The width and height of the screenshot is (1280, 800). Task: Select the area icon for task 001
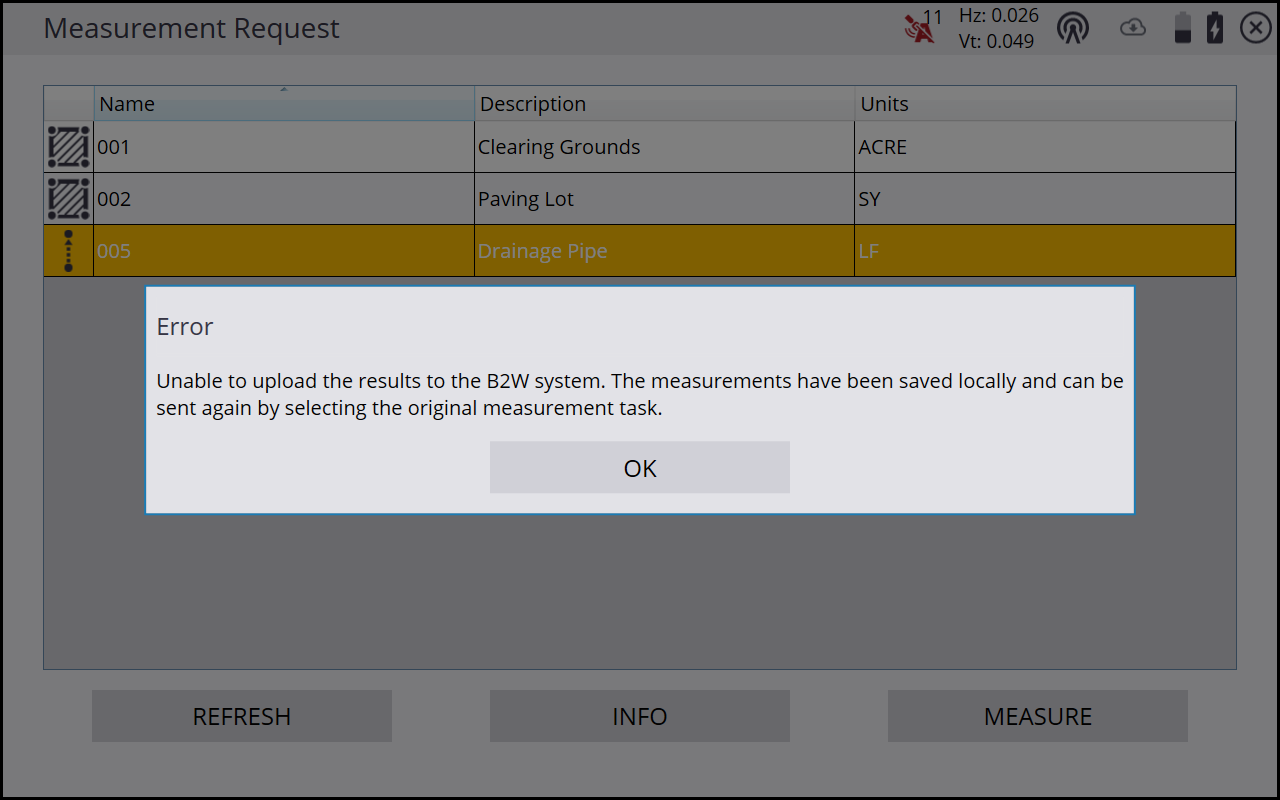[x=68, y=147]
